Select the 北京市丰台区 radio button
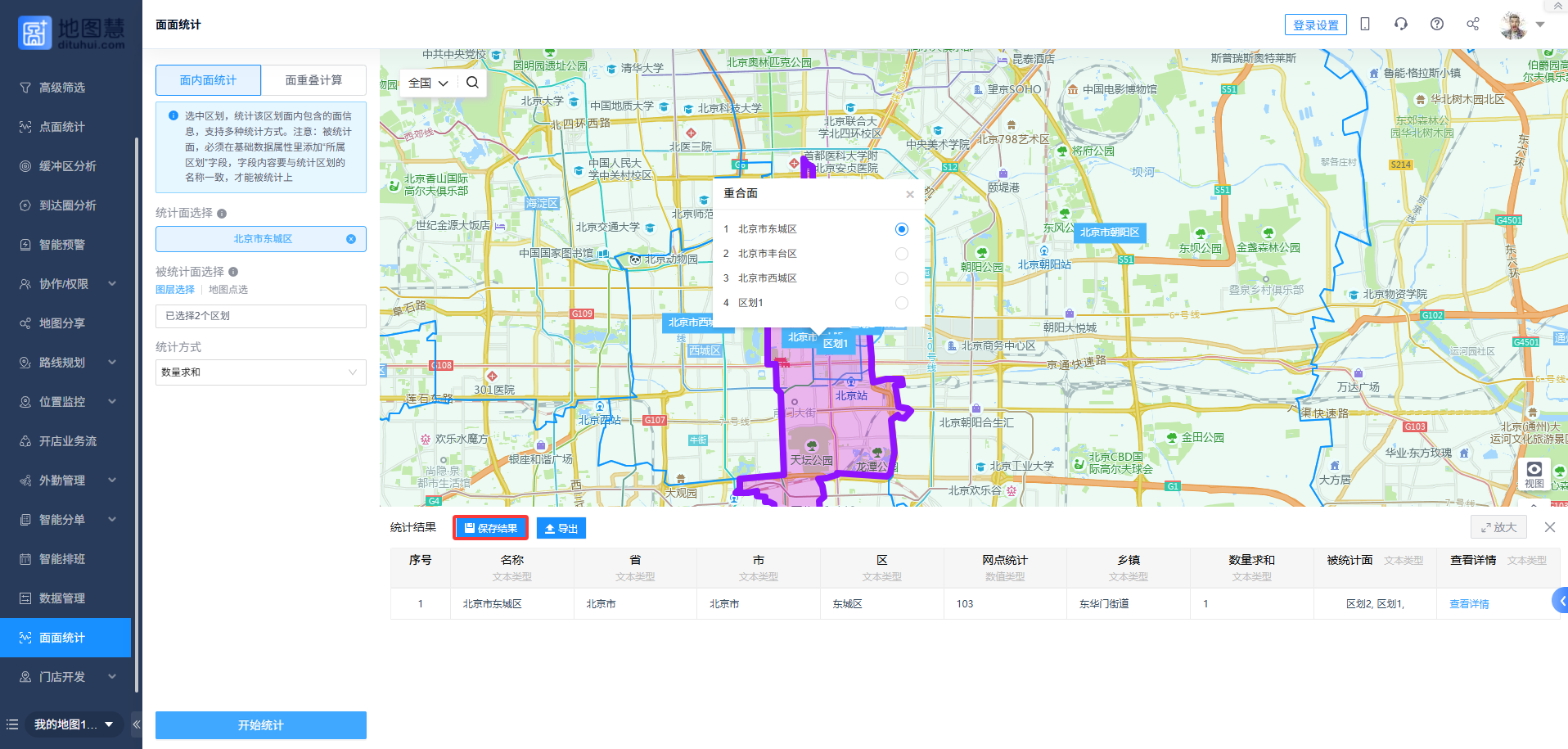The width and height of the screenshot is (1568, 749). pos(901,254)
